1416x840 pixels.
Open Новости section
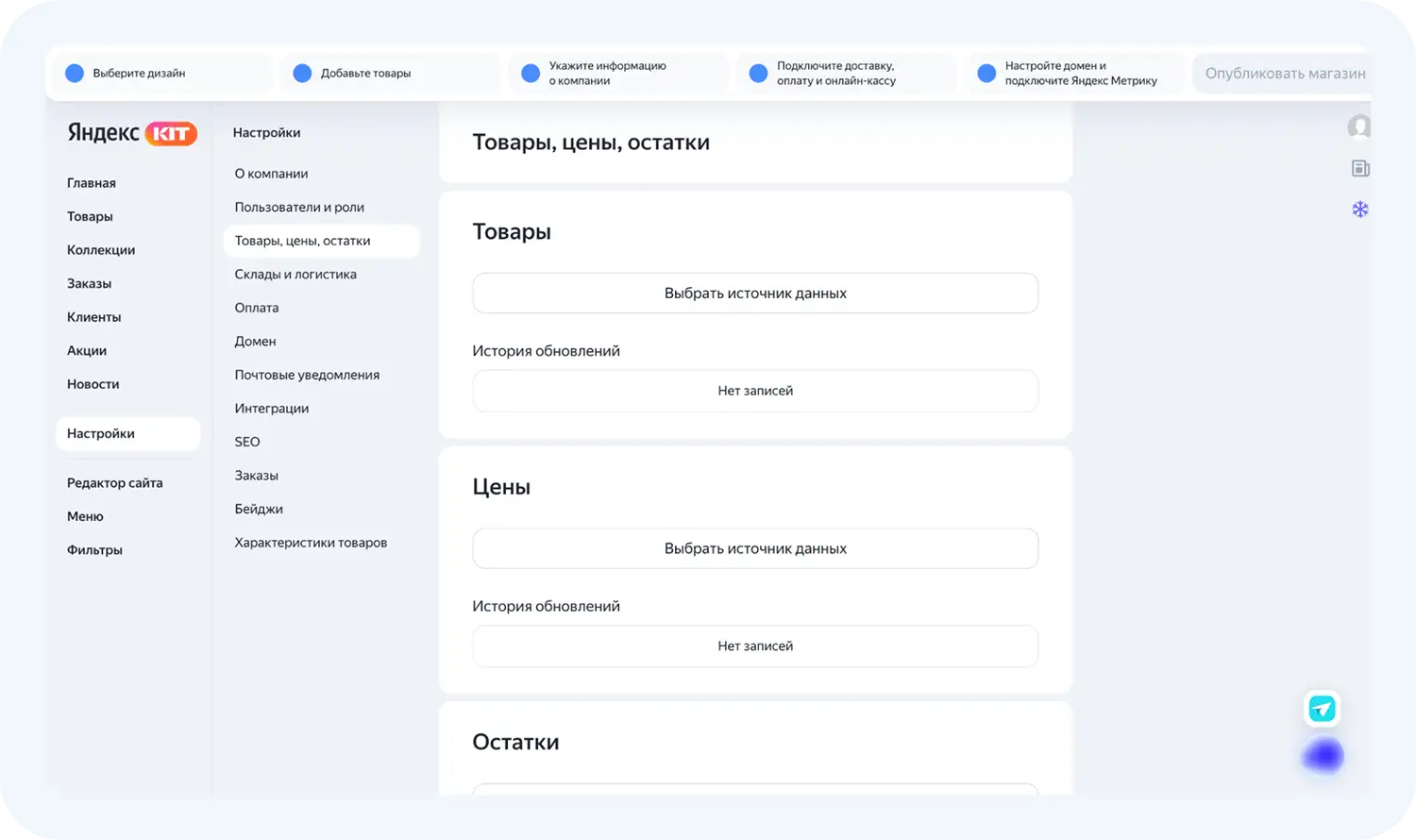coord(93,384)
